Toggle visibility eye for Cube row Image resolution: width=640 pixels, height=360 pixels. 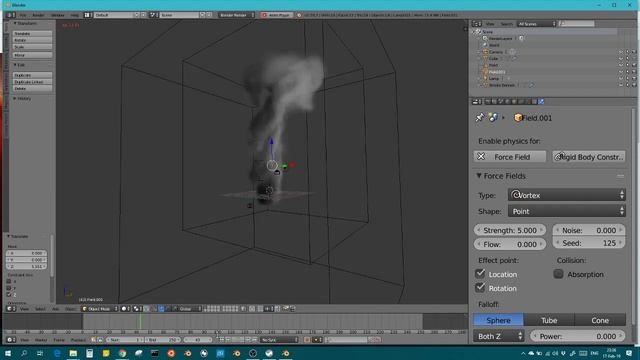(621, 58)
